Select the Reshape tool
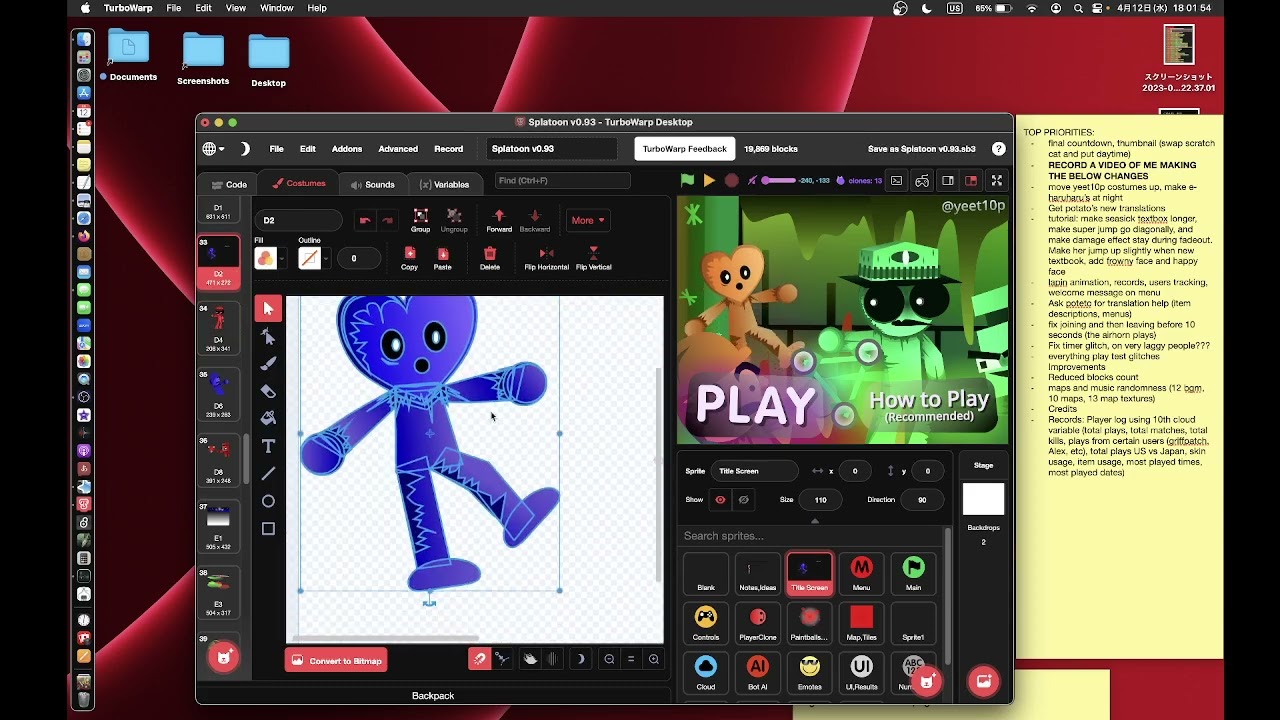Image resolution: width=1280 pixels, height=720 pixels. [268, 336]
